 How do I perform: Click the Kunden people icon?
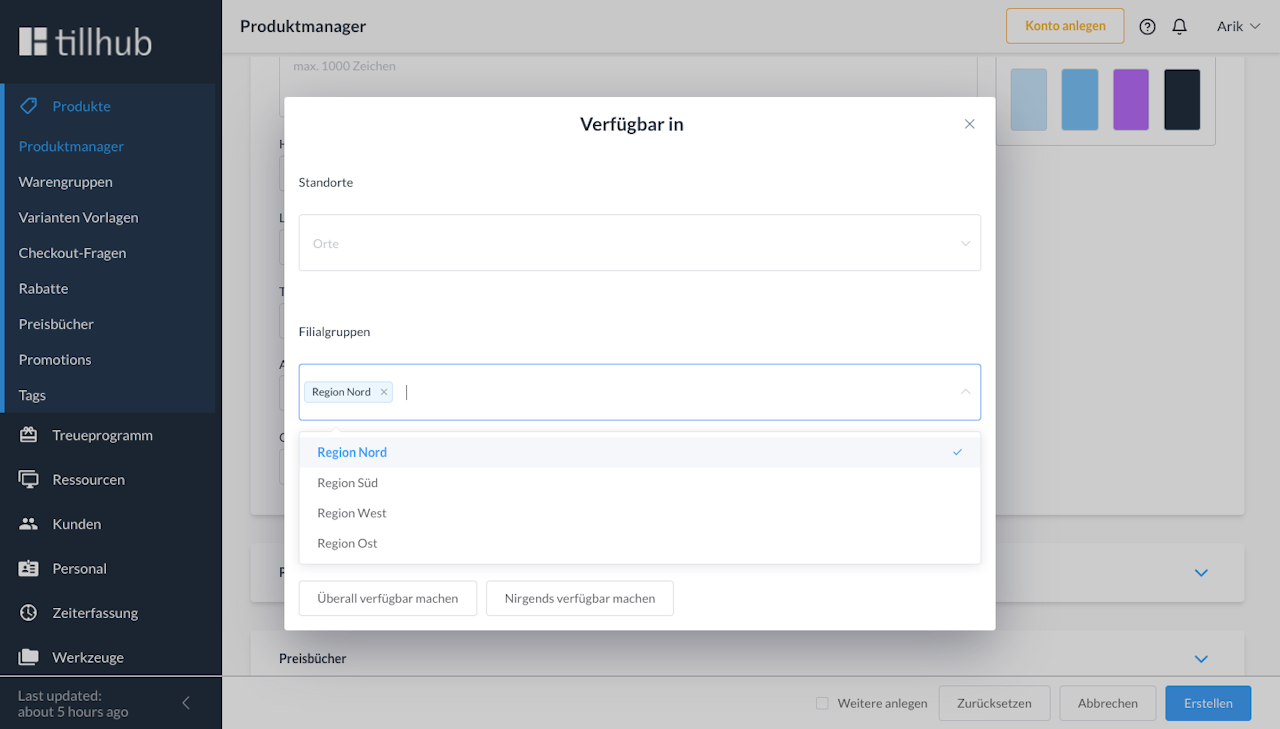[28, 524]
